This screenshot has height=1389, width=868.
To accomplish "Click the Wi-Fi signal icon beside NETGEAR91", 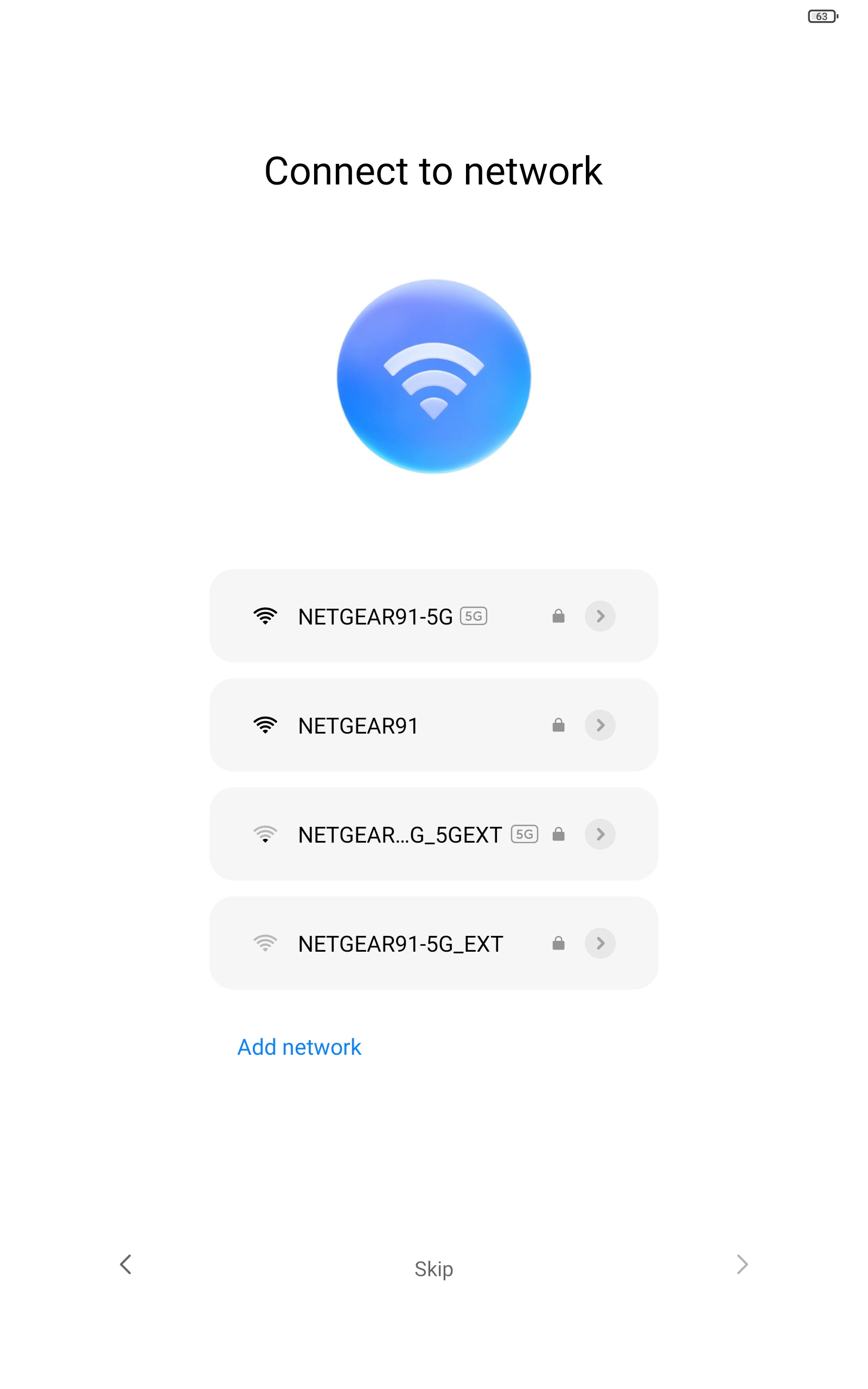I will coord(265,725).
